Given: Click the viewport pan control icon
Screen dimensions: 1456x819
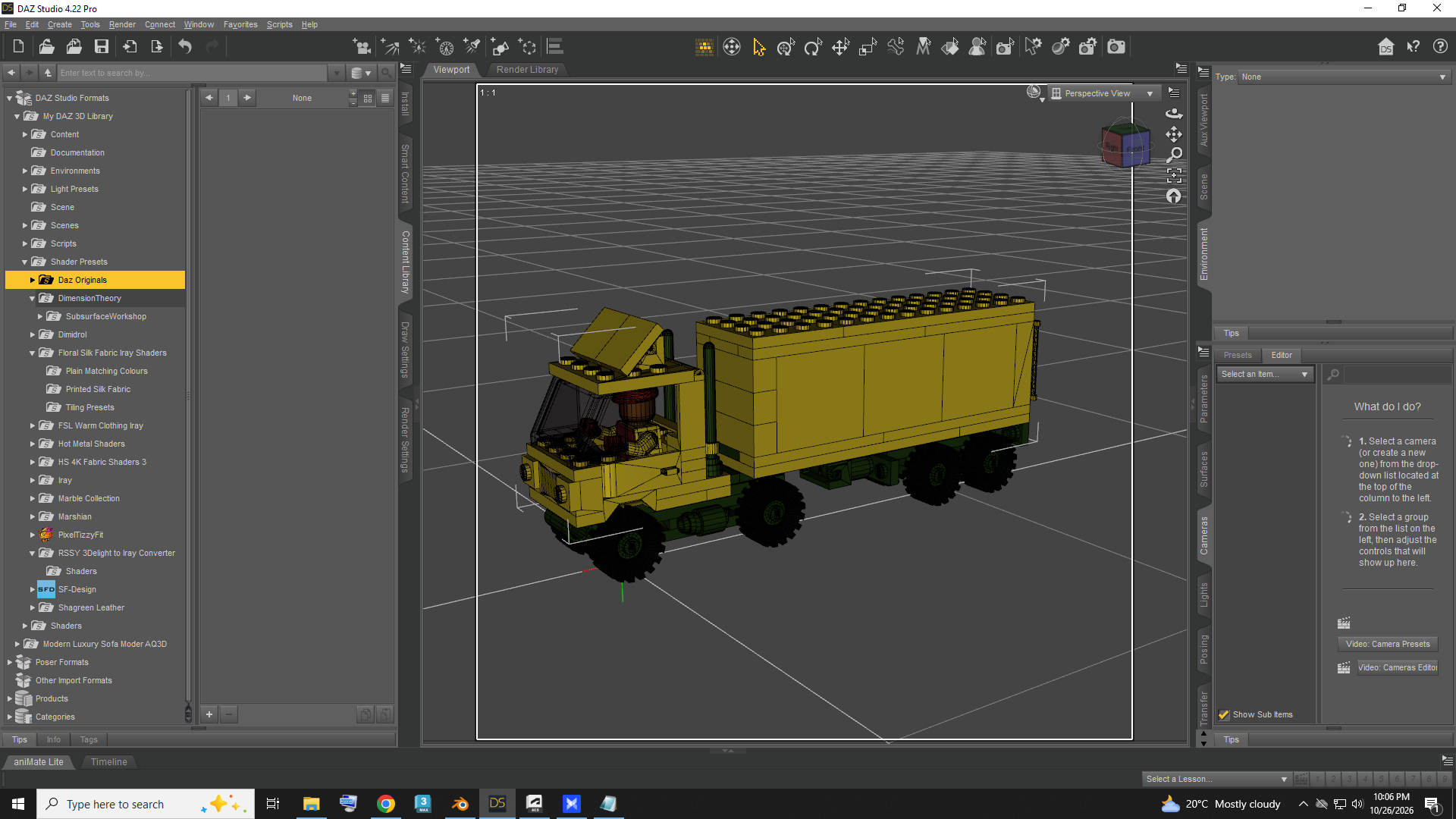Looking at the screenshot, I should pos(1174,134).
